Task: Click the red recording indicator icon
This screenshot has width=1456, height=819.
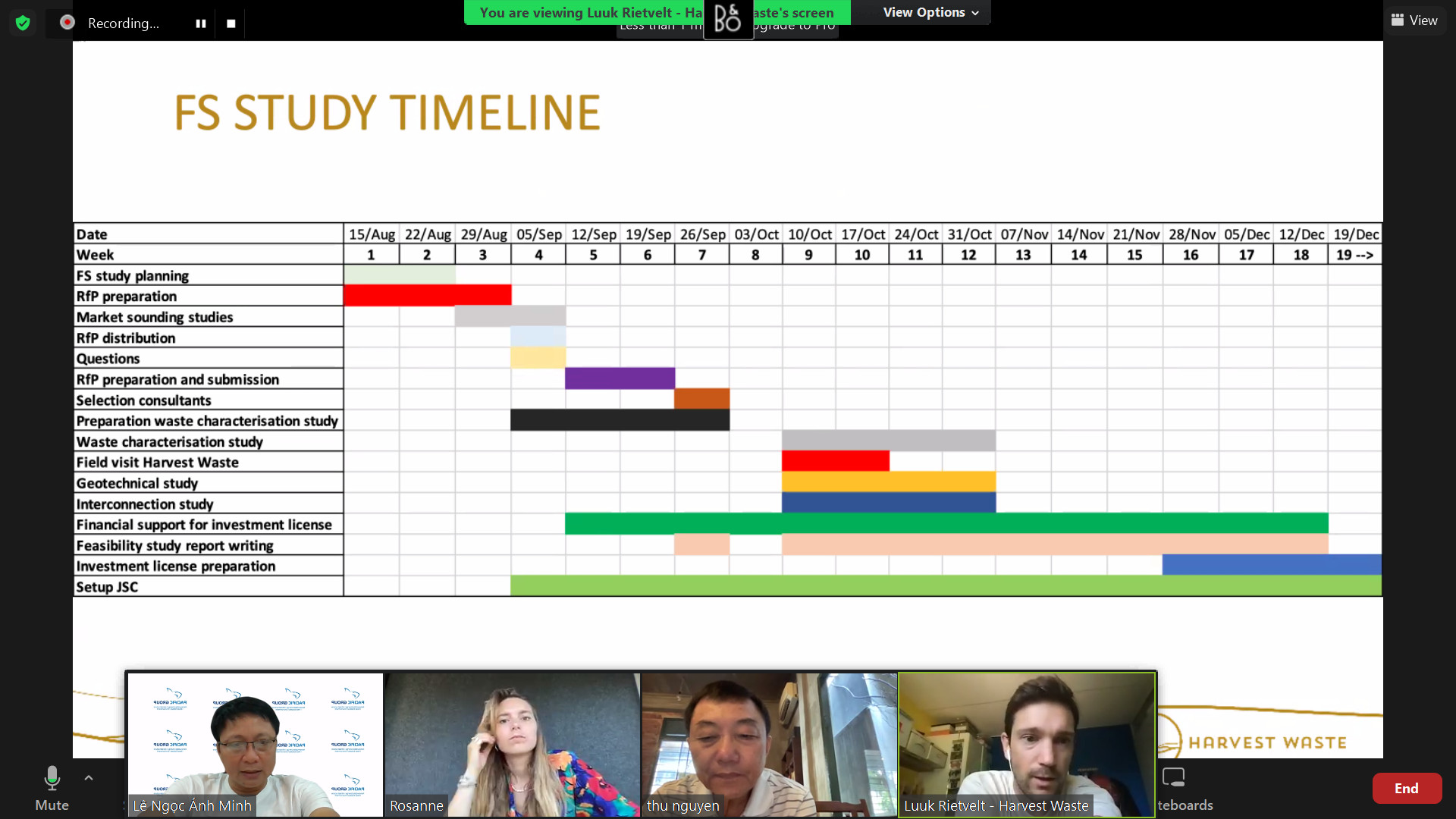Action: 67,23
